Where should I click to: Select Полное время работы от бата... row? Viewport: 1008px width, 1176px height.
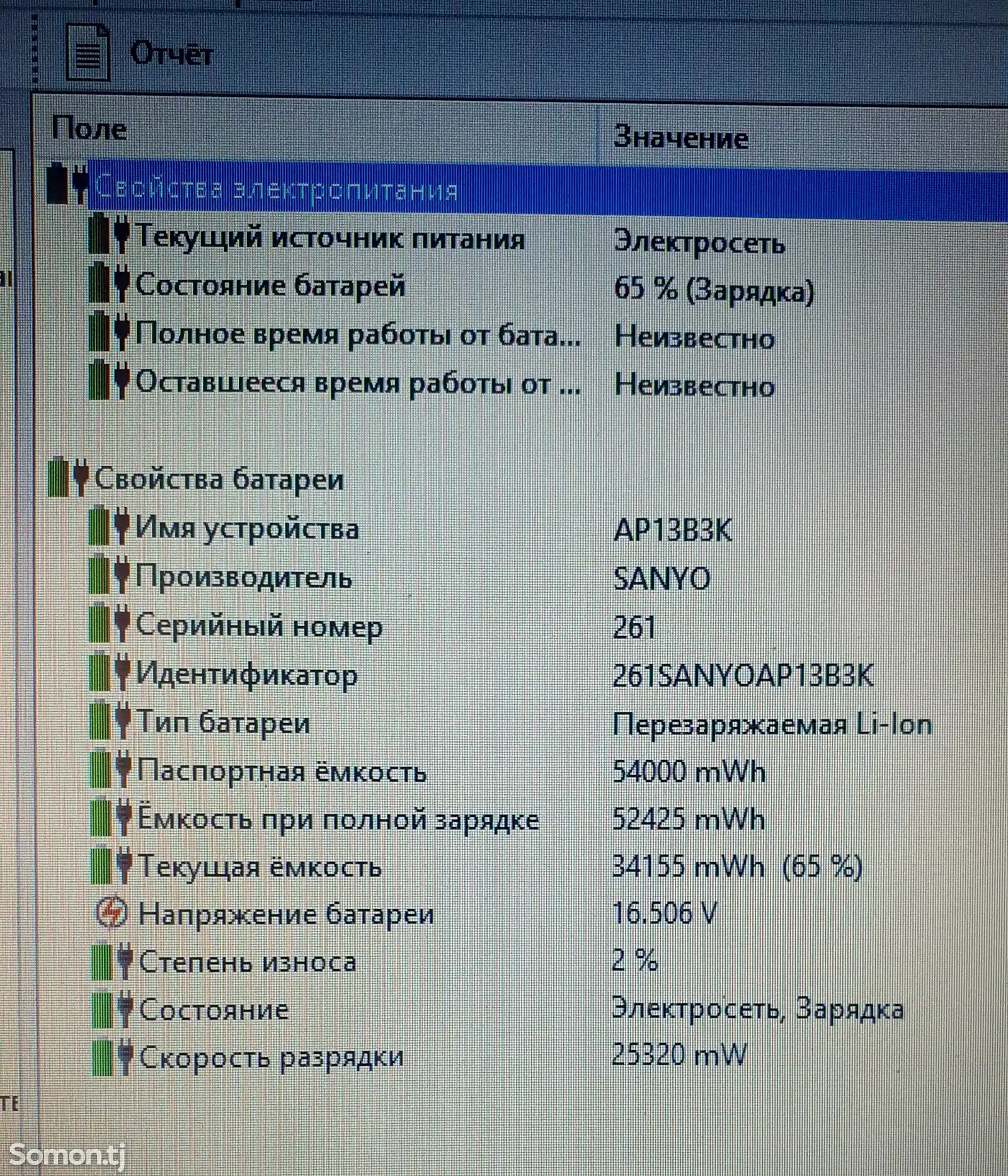tap(358, 334)
